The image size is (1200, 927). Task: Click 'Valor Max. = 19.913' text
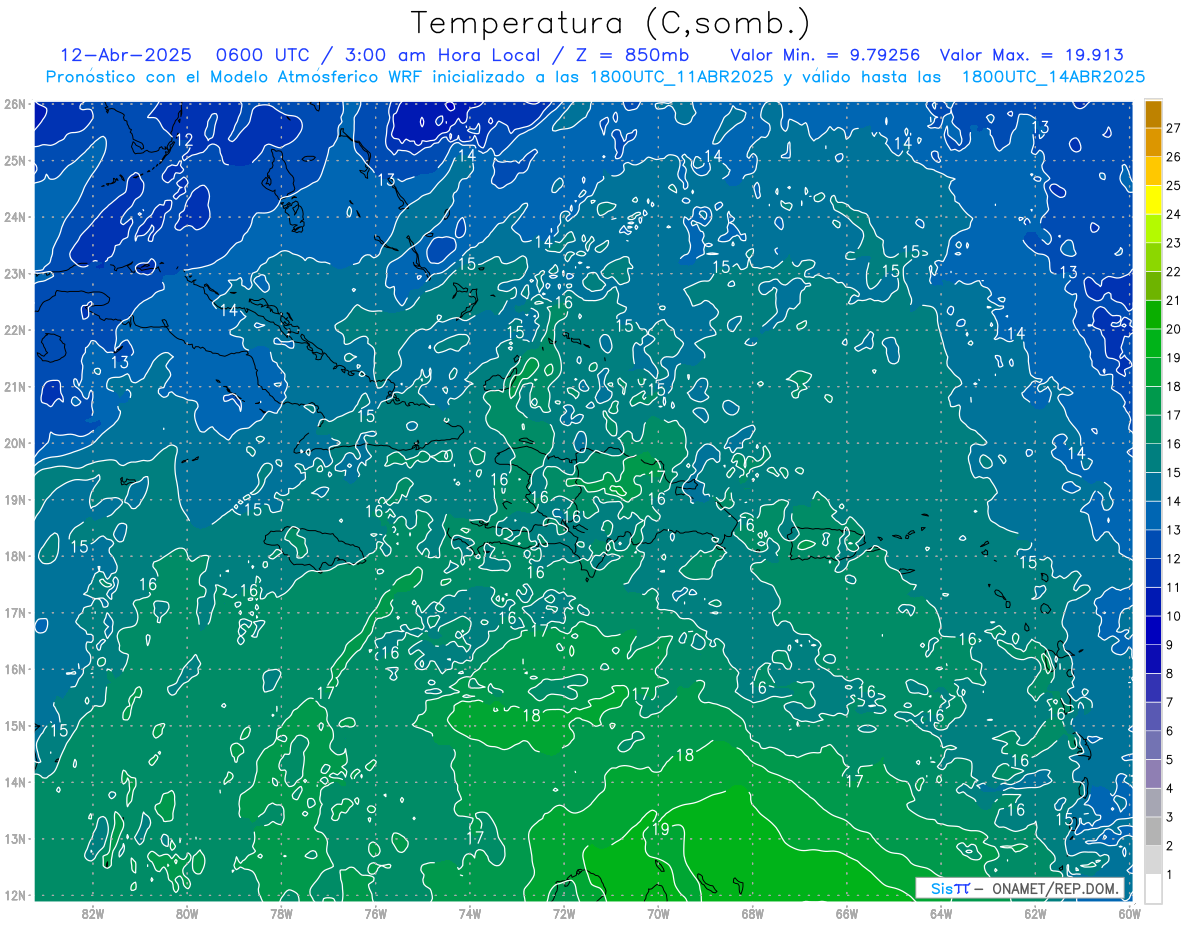coord(1032,55)
